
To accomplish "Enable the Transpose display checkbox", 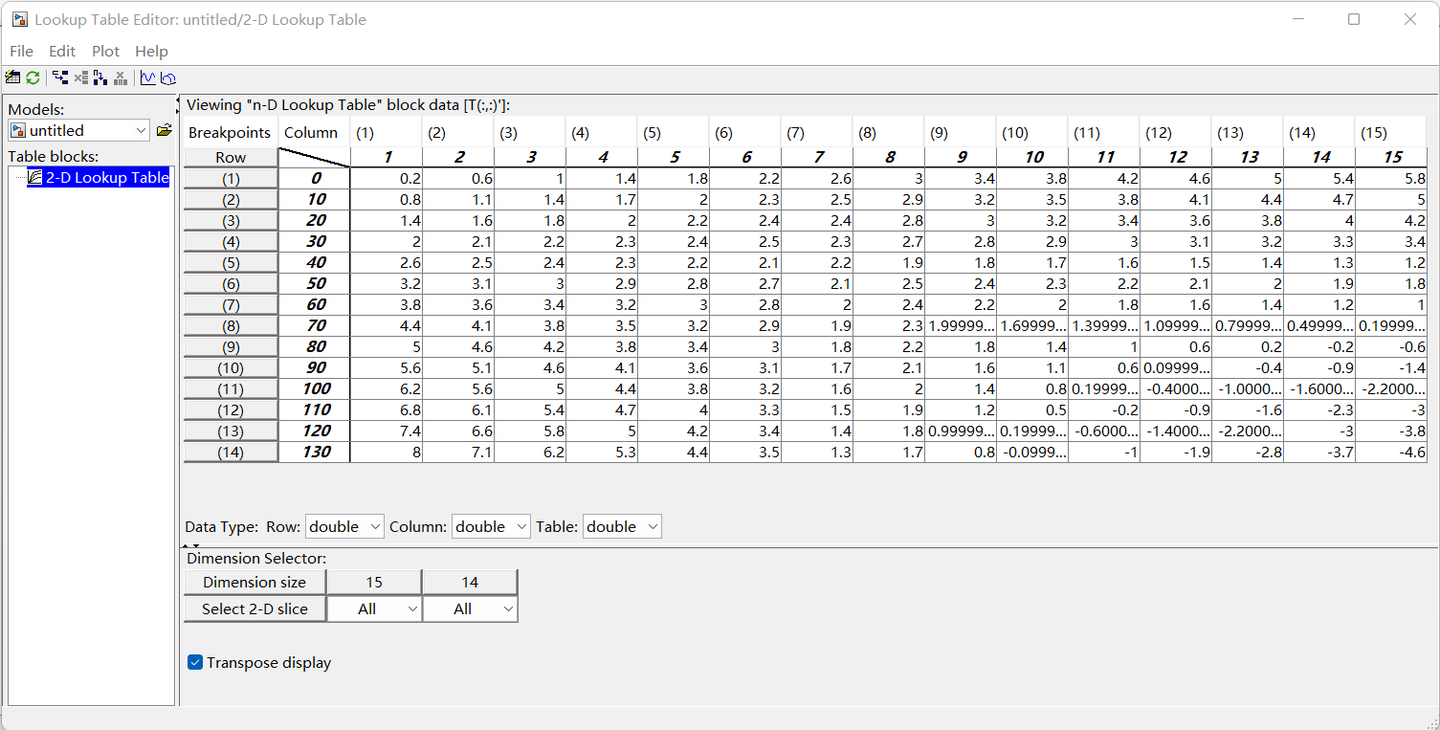I will 195,662.
